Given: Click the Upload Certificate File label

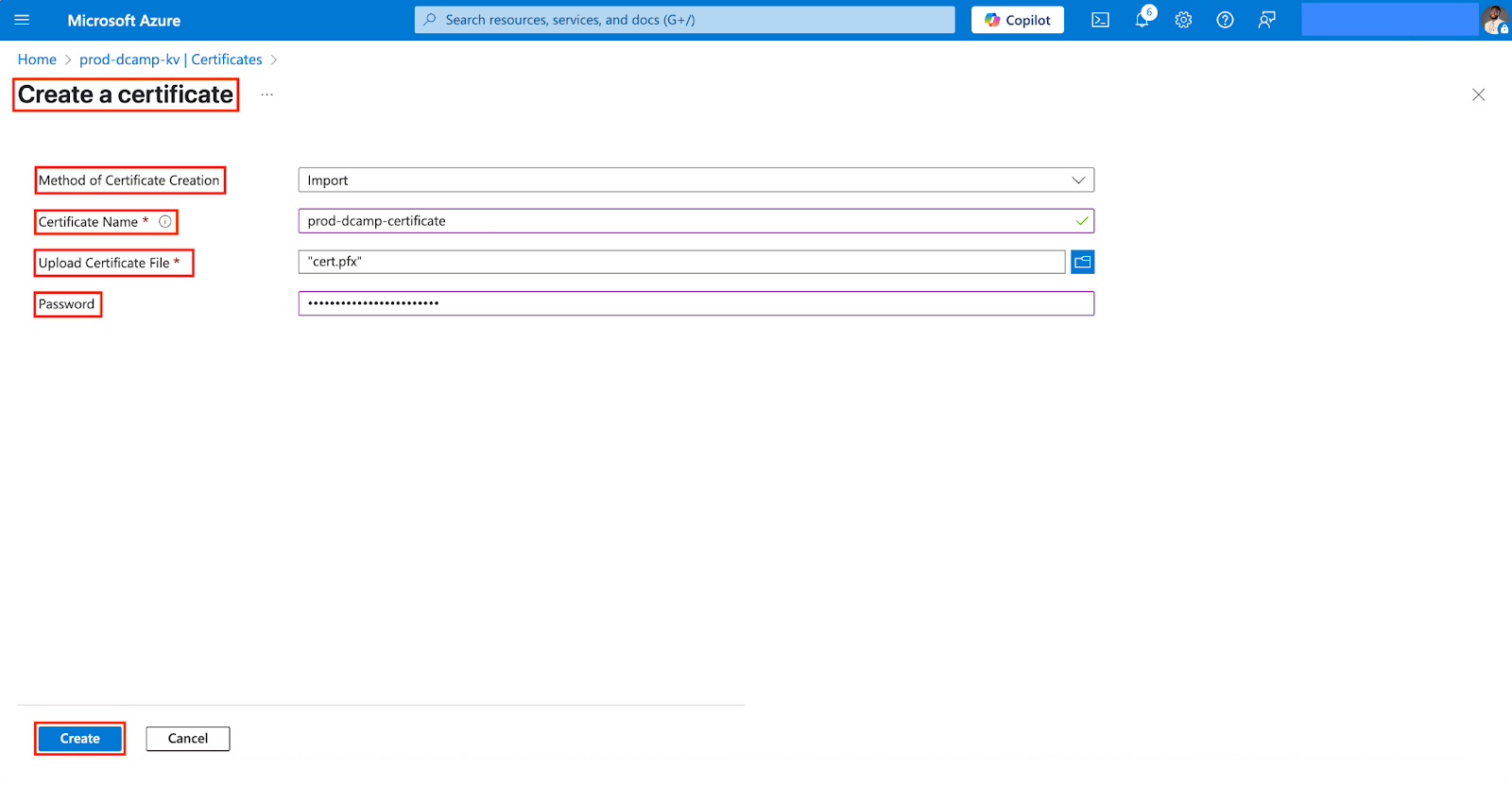Looking at the screenshot, I should click(104, 263).
